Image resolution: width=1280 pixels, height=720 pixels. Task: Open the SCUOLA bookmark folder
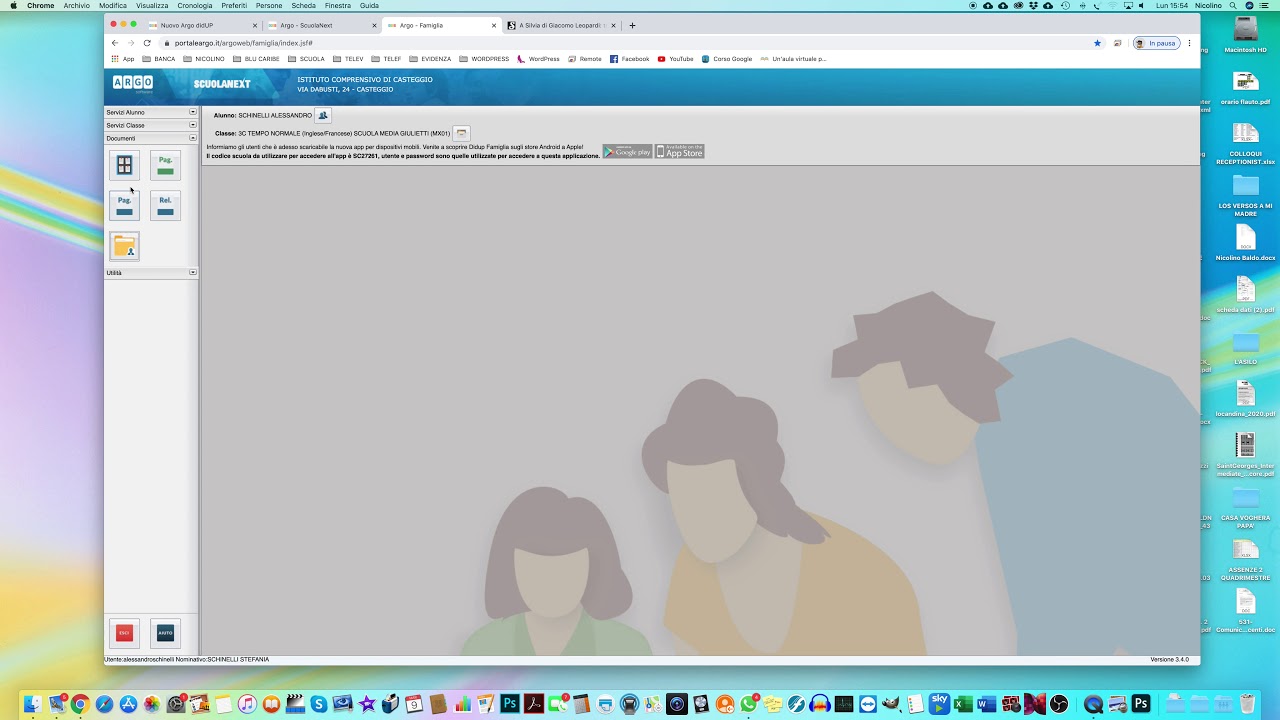coord(306,59)
